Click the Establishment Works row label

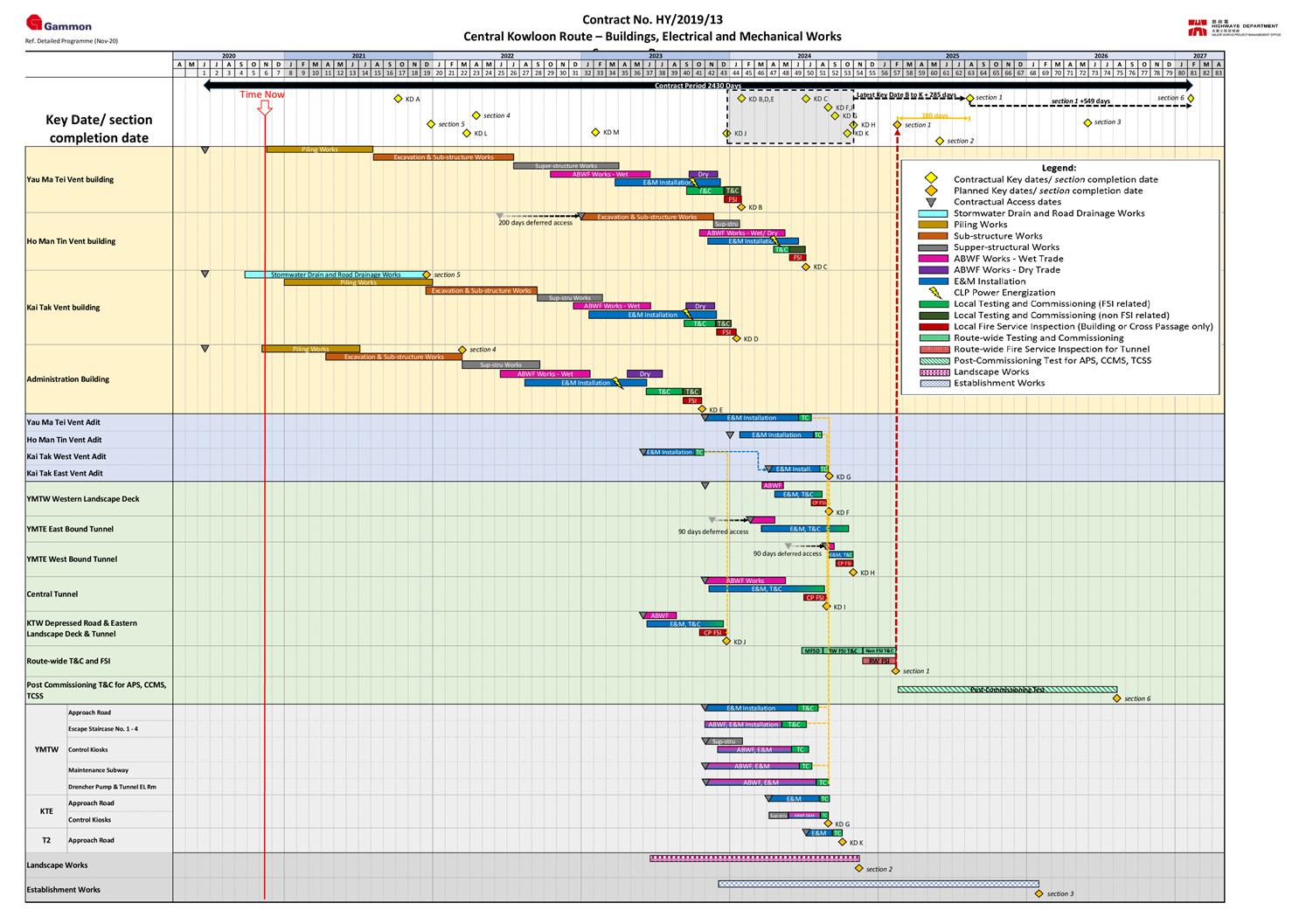[63, 890]
